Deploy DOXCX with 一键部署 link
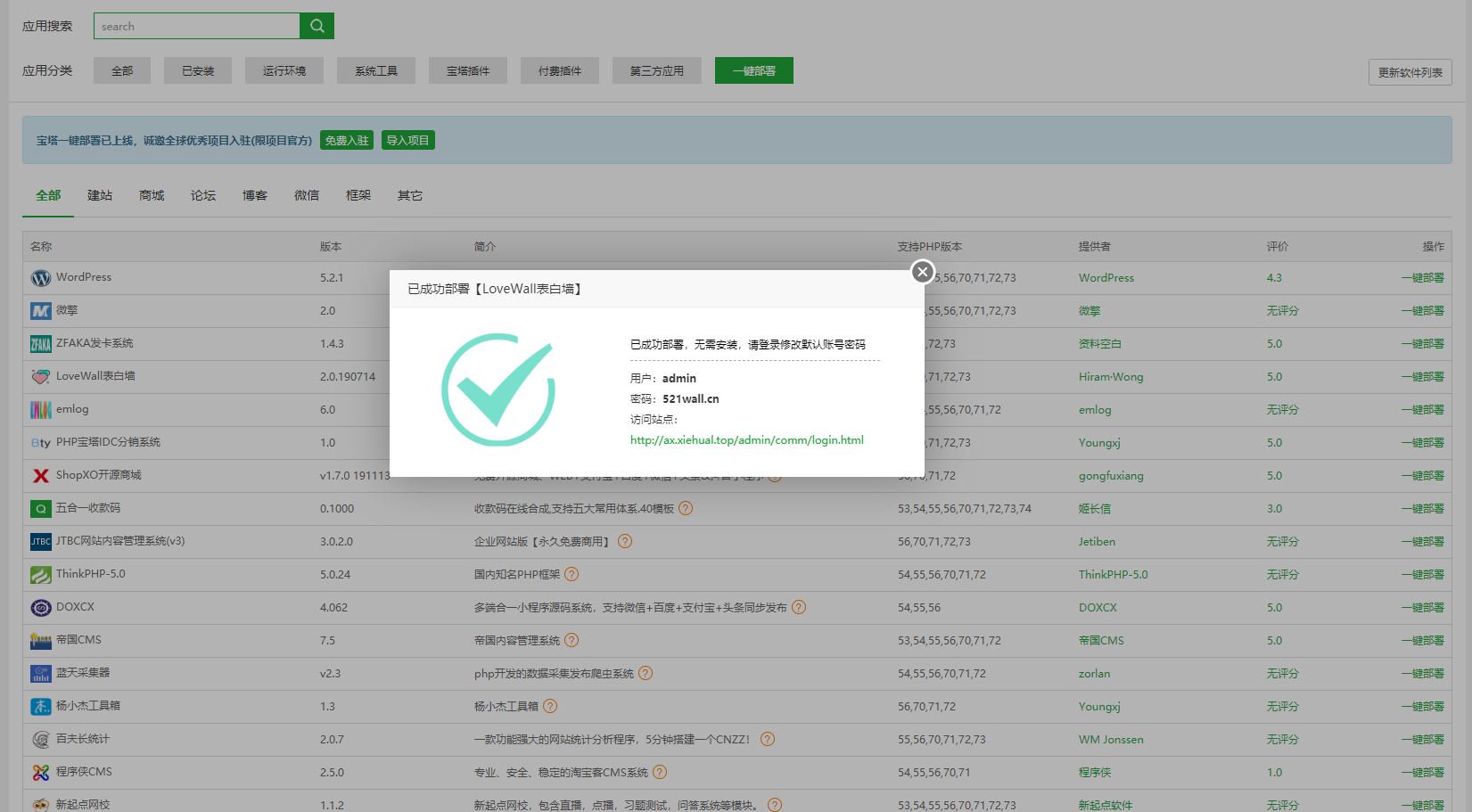 pos(1422,608)
